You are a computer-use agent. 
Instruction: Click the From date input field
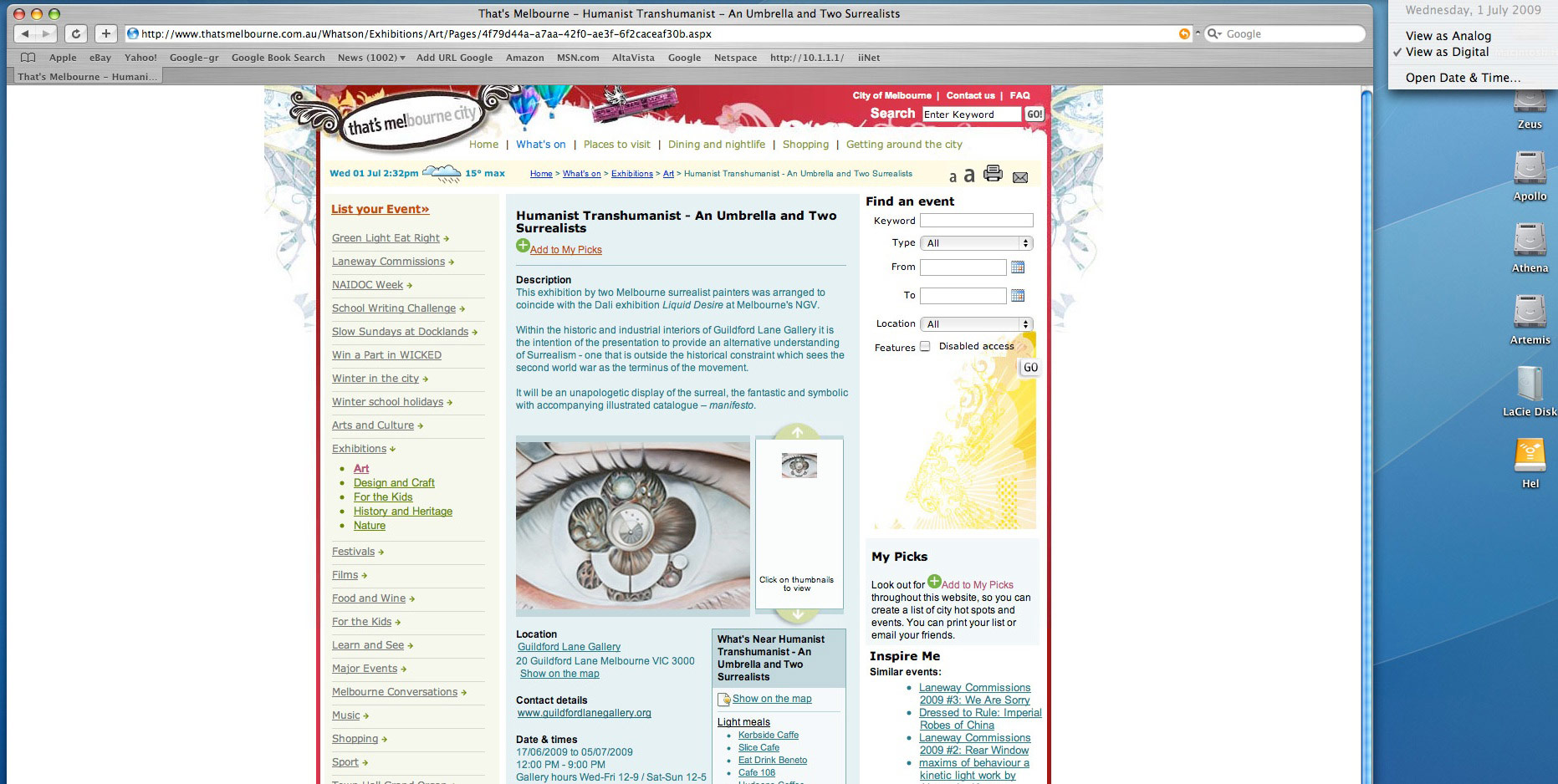[963, 267]
